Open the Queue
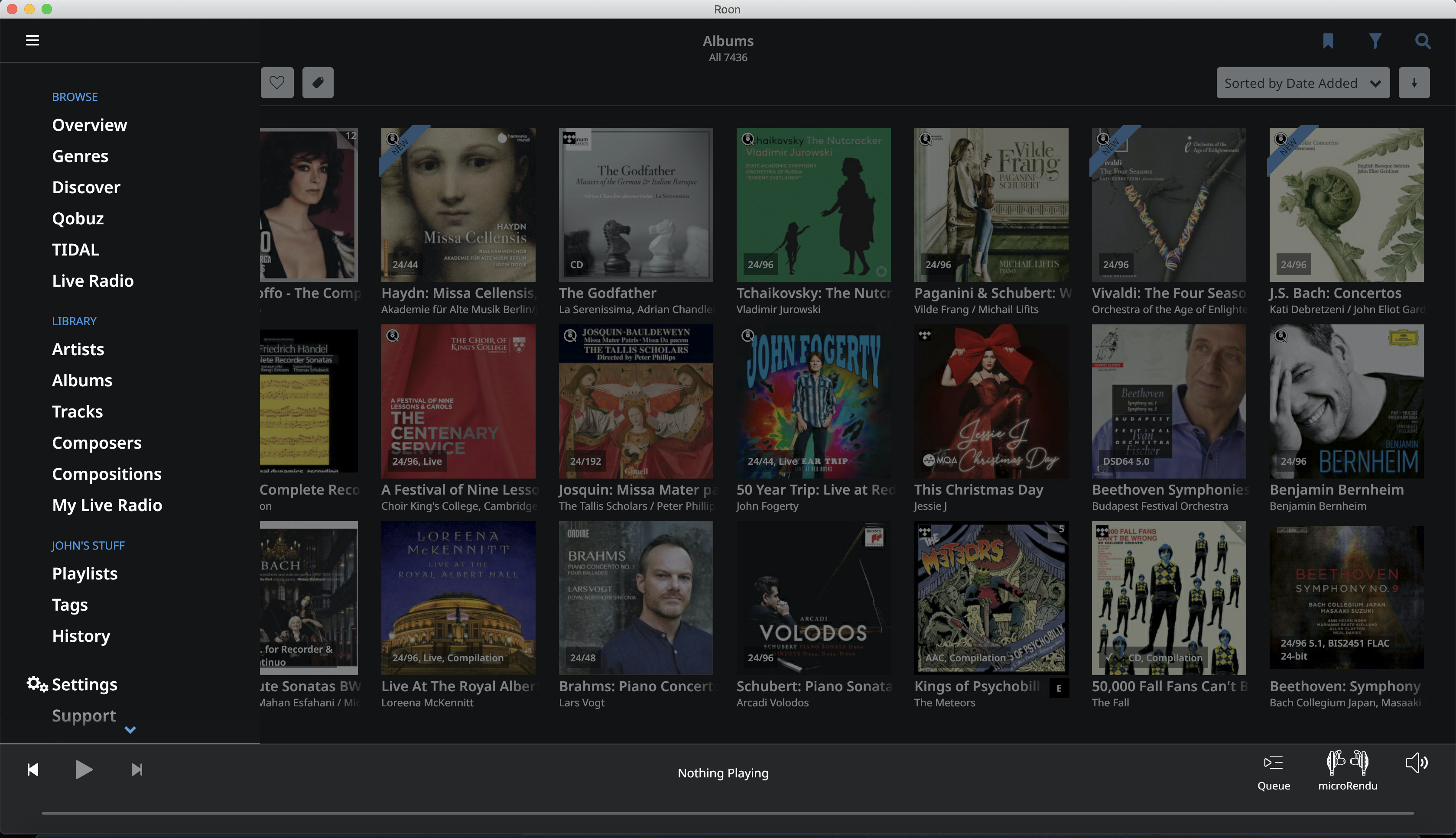This screenshot has height=838, width=1456. (x=1274, y=772)
